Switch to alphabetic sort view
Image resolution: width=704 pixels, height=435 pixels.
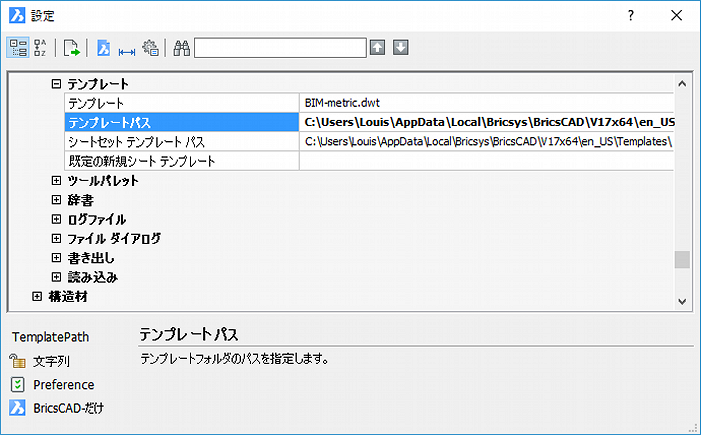pos(40,48)
